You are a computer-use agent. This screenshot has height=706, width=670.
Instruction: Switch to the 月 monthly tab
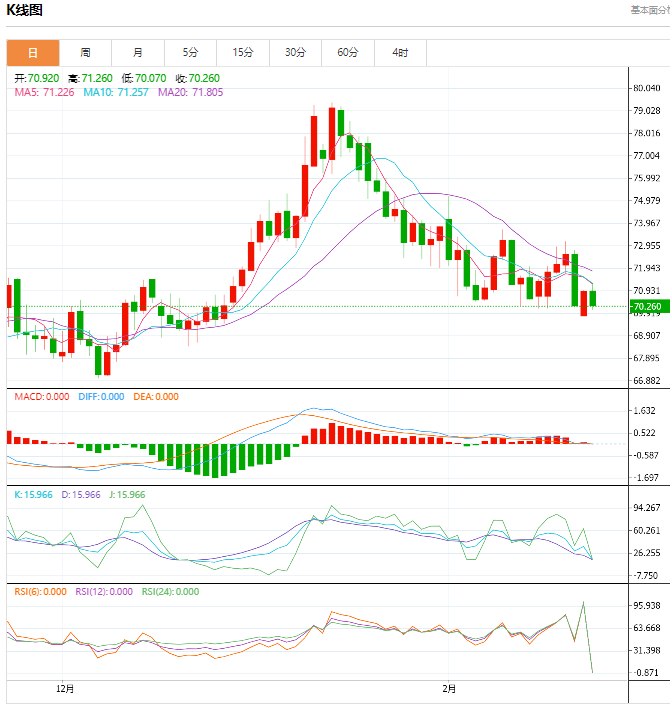tap(138, 53)
